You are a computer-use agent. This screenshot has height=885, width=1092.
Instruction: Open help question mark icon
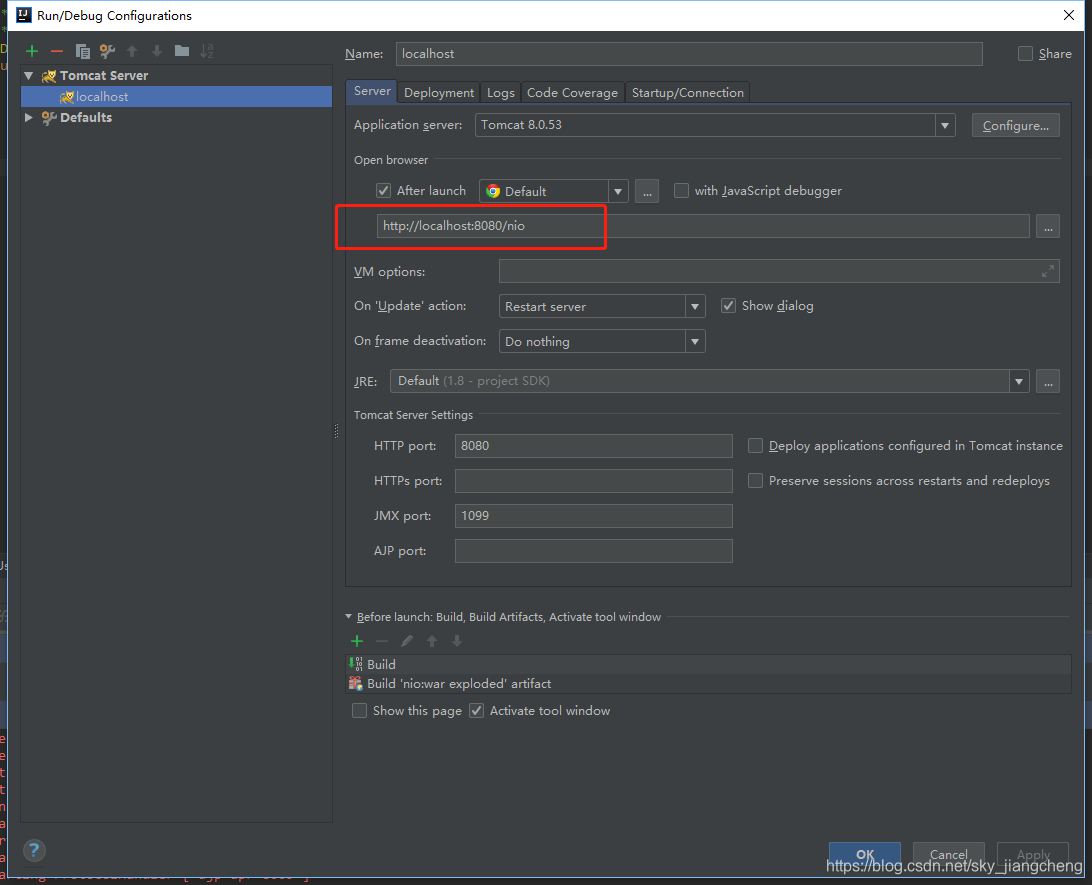point(34,850)
